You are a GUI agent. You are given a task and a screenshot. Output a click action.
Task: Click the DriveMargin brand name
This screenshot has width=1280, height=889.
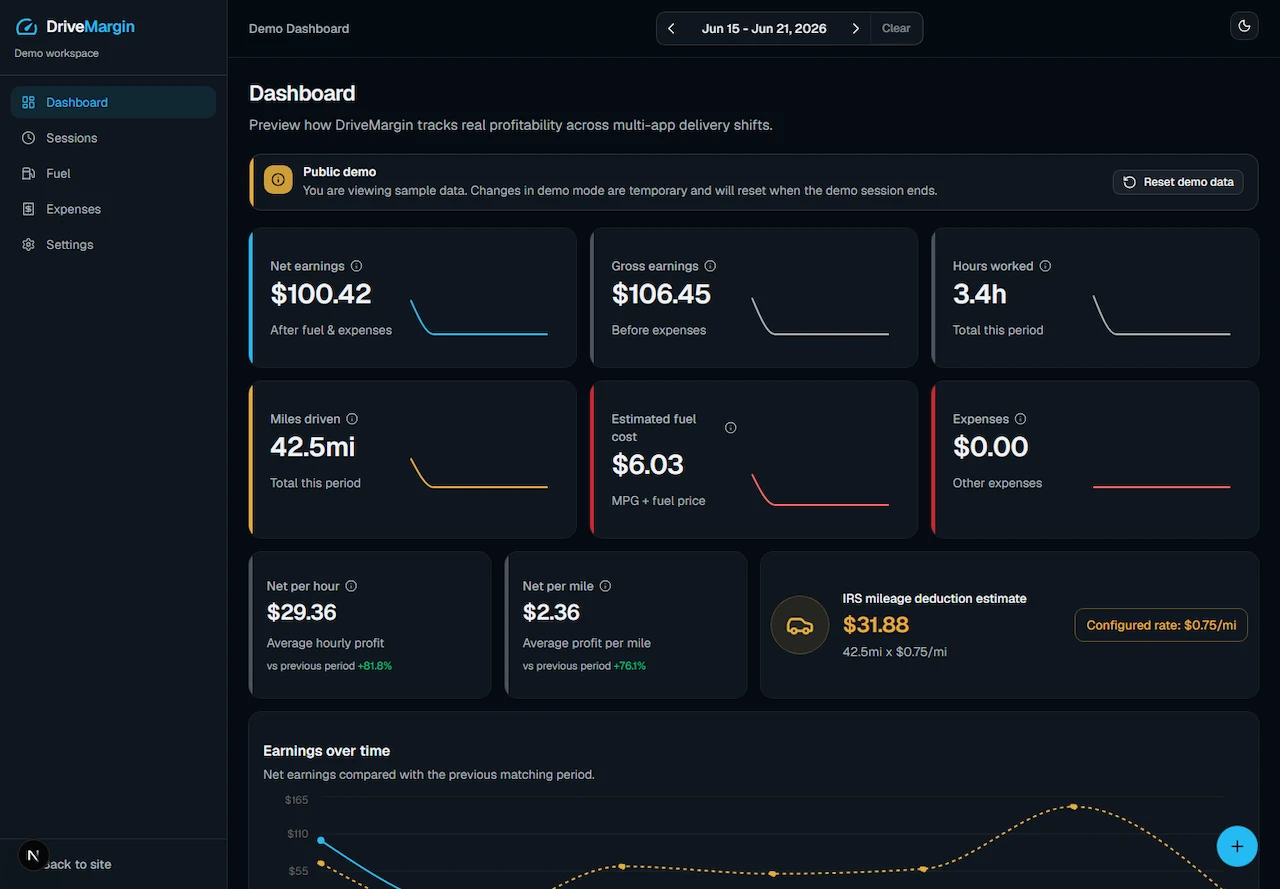[x=90, y=27]
